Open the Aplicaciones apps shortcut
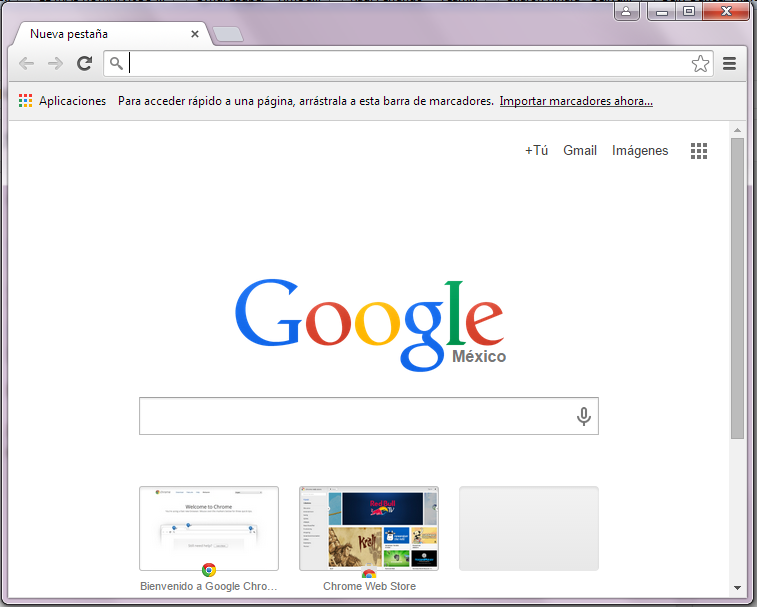The image size is (757, 607). [62, 101]
